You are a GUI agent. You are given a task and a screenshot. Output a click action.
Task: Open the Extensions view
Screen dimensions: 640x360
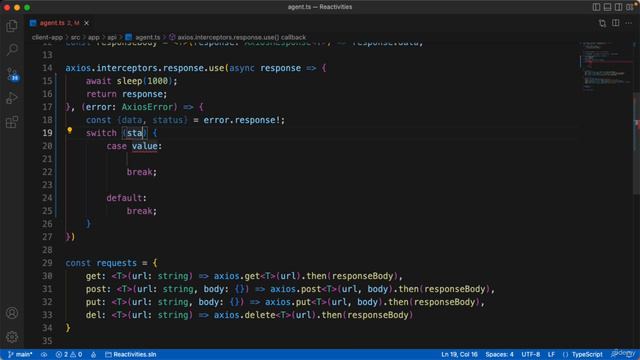coord(12,122)
